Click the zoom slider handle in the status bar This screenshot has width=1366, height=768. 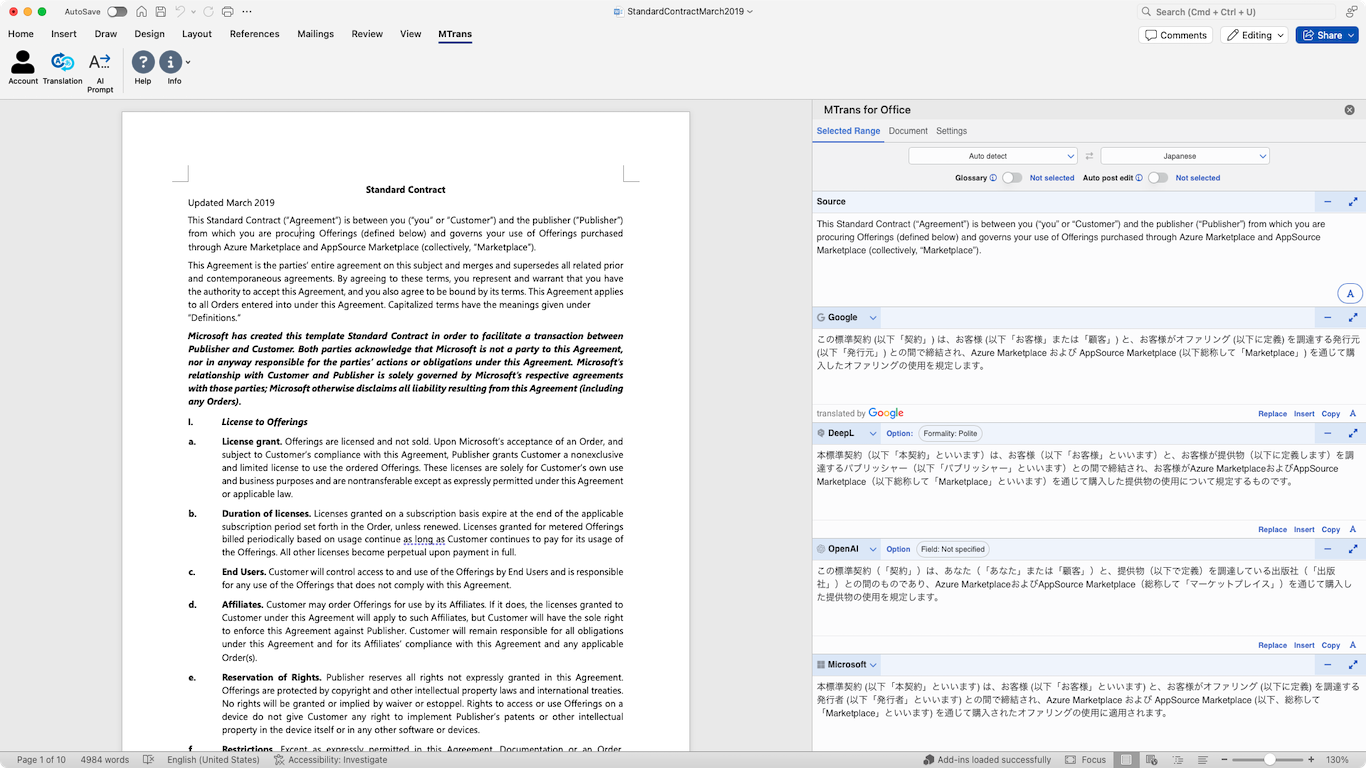point(1269,760)
